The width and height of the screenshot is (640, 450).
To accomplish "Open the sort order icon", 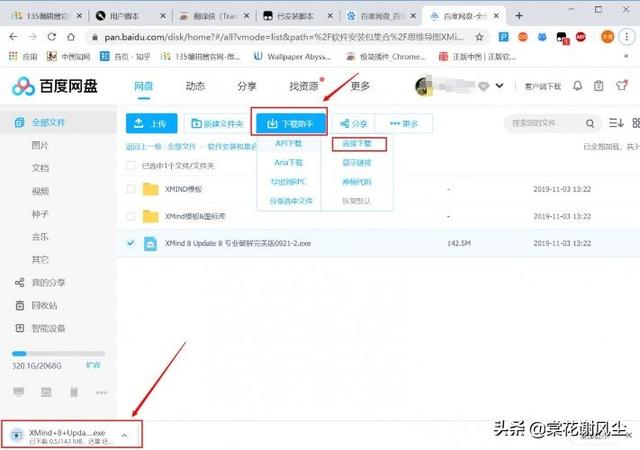I will (x=616, y=123).
